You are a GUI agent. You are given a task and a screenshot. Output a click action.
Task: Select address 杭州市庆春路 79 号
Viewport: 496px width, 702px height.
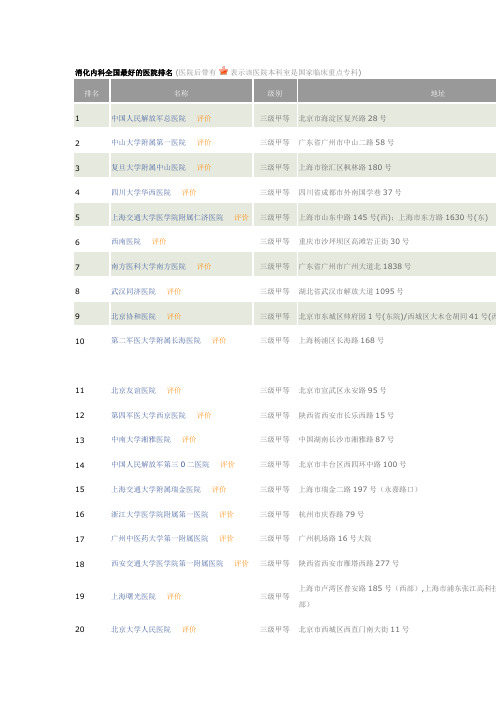pyautogui.click(x=331, y=514)
